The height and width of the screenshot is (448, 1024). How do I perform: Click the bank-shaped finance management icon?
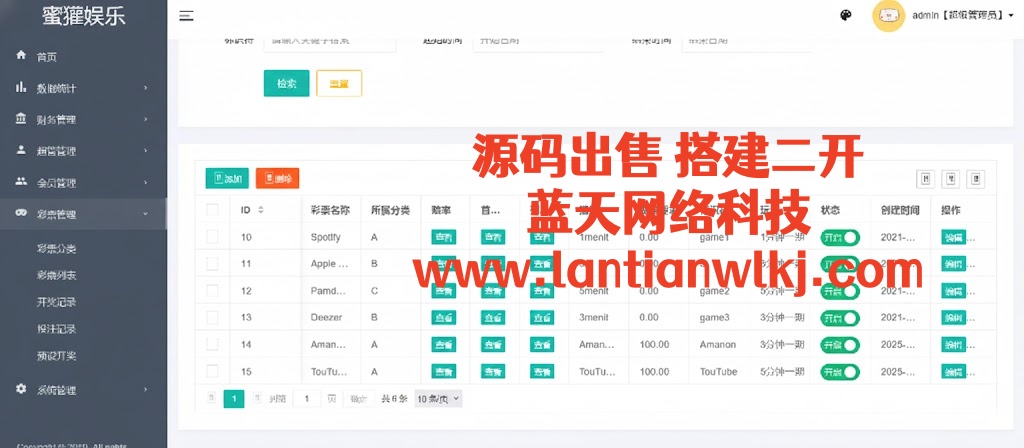[21, 119]
